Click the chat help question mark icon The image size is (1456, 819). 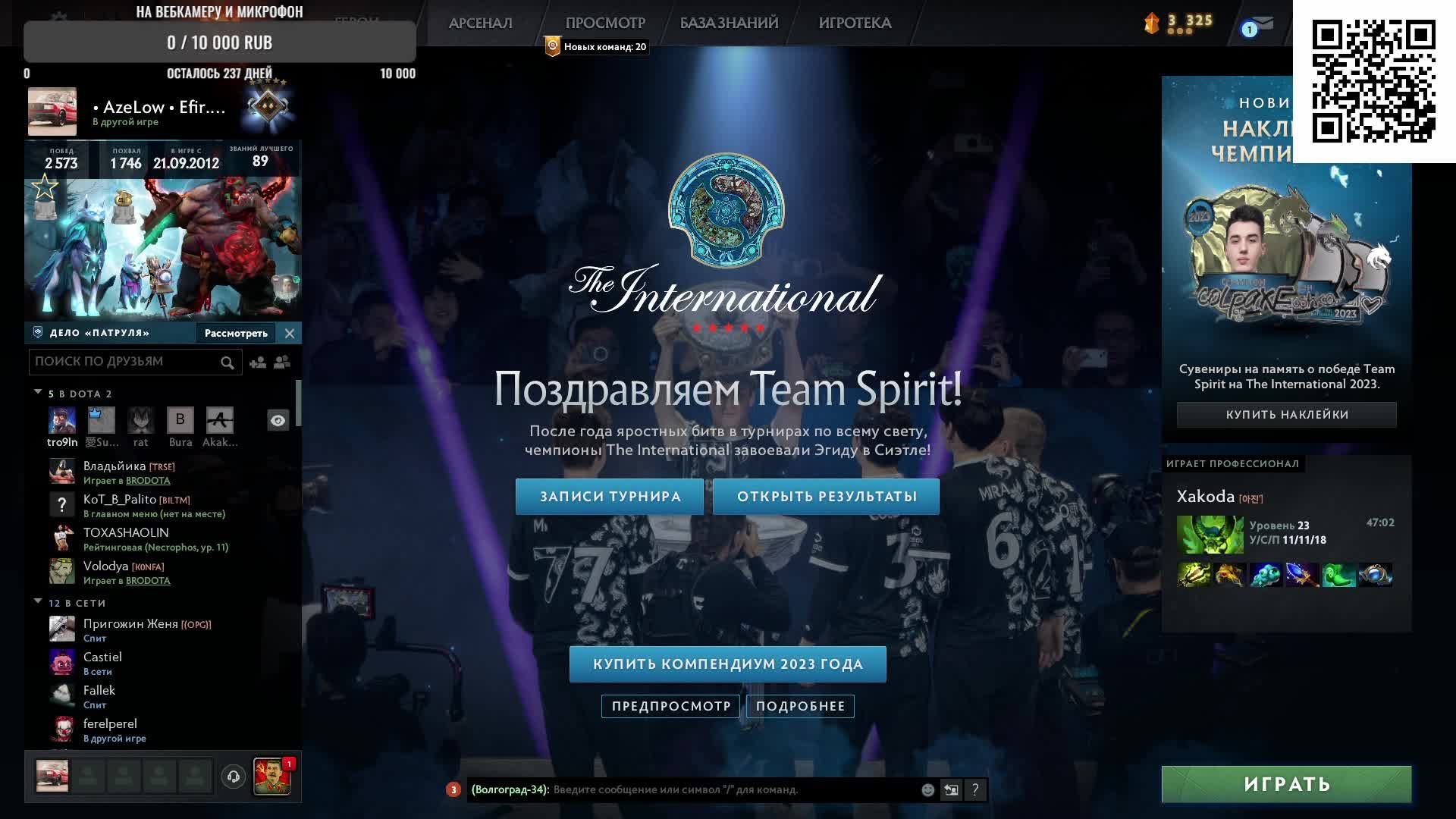click(x=975, y=790)
